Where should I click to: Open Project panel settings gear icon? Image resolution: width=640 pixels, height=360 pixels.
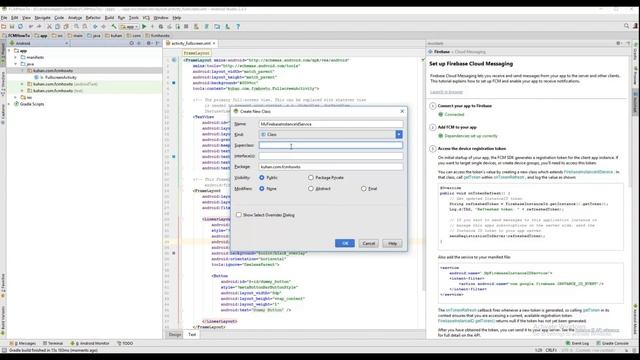click(x=149, y=43)
